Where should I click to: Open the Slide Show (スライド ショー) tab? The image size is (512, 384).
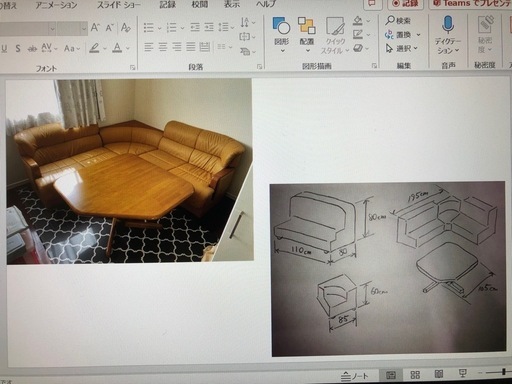(x=119, y=5)
